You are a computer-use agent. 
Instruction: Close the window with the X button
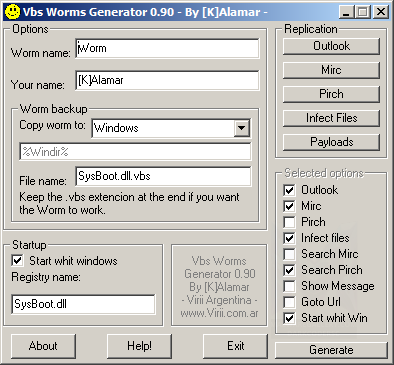click(380, 12)
